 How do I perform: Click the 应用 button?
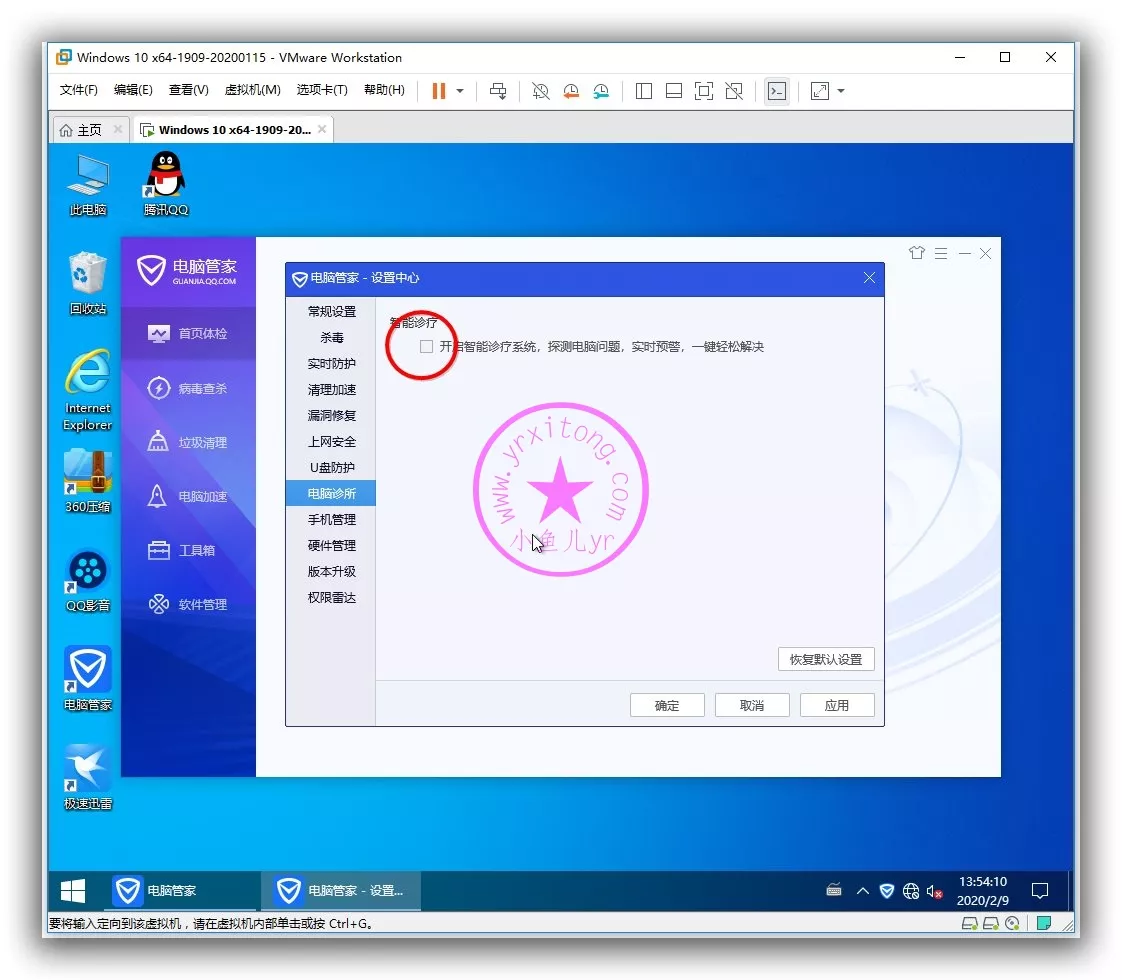pos(837,705)
